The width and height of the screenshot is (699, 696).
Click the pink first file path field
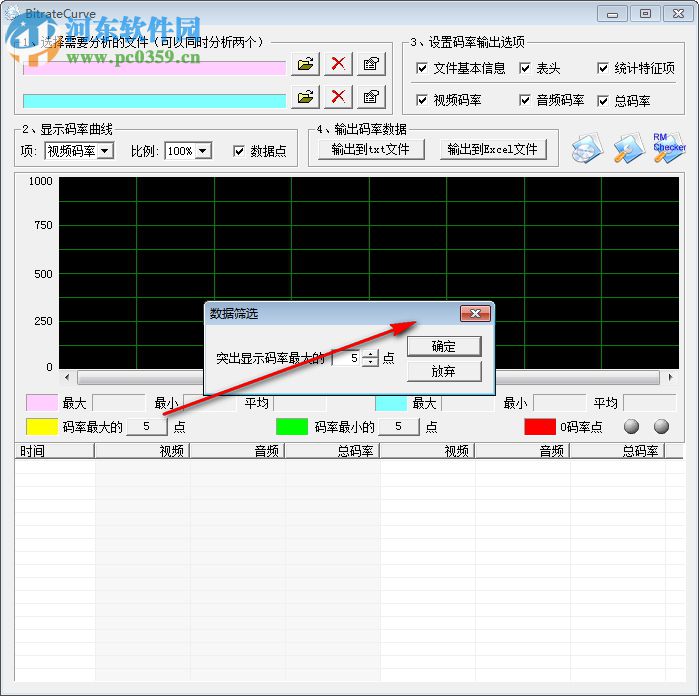tap(154, 68)
